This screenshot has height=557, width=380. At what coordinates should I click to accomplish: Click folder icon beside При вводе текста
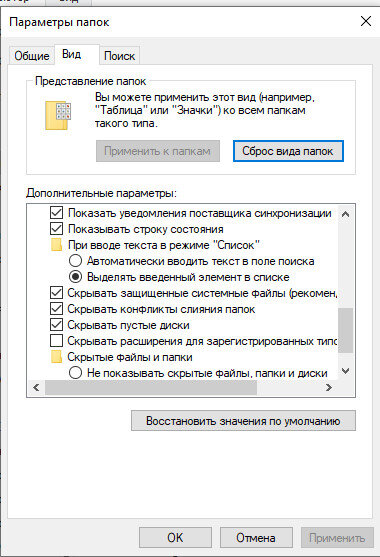pyautogui.click(x=56, y=245)
